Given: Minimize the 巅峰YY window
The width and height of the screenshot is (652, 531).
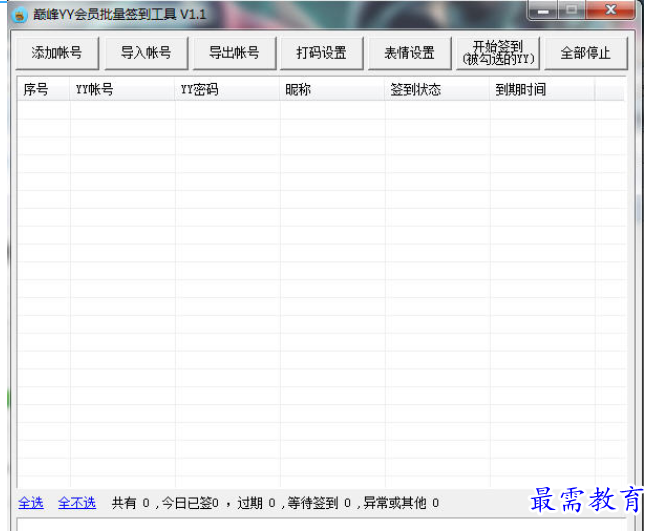Looking at the screenshot, I should click(543, 10).
